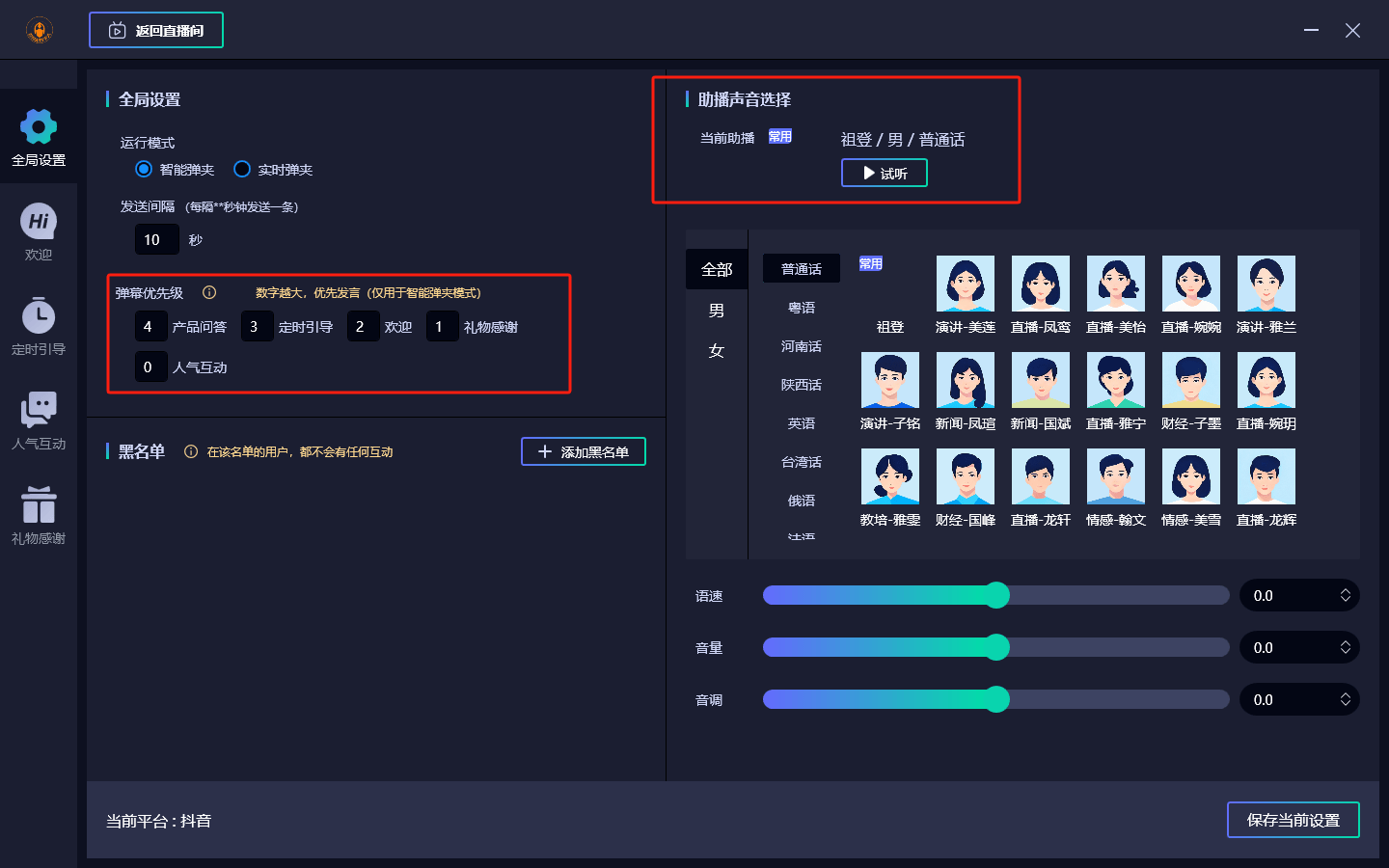Select the 智能弹夹 radio button

(x=144, y=170)
